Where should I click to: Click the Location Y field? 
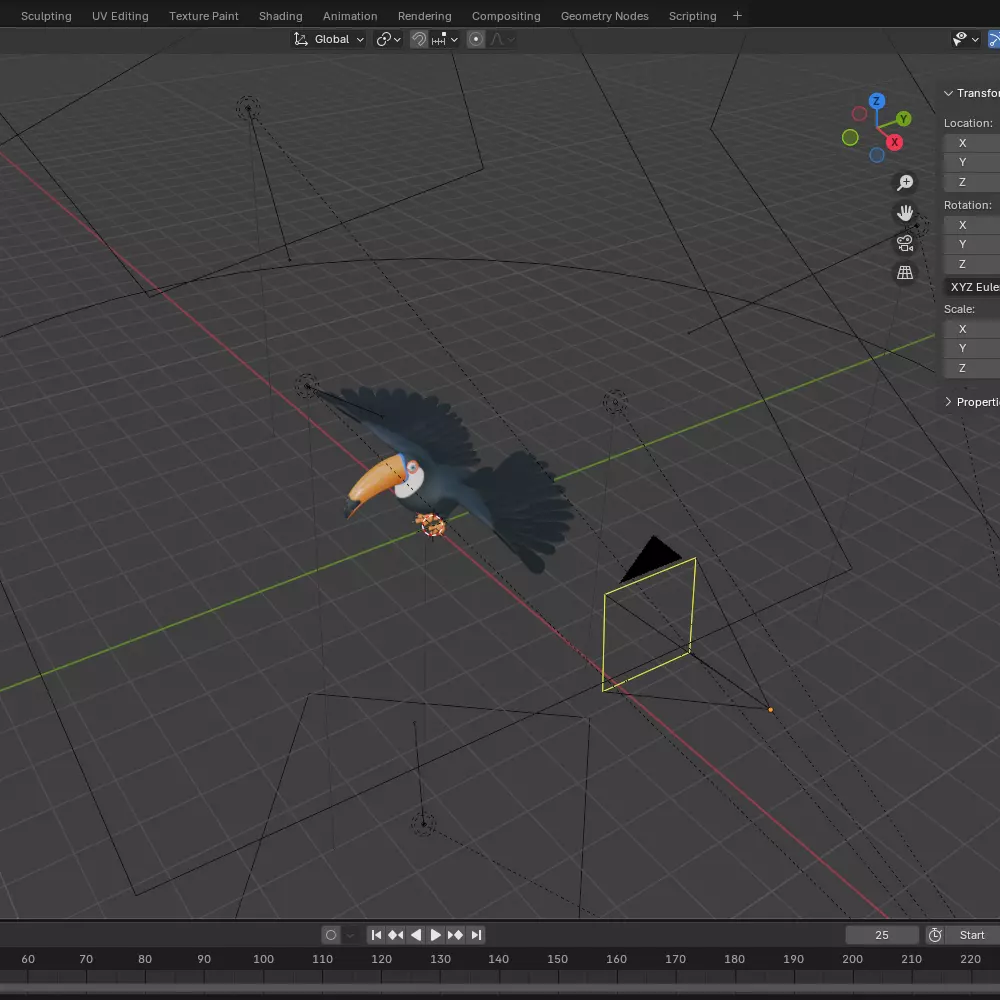point(971,162)
